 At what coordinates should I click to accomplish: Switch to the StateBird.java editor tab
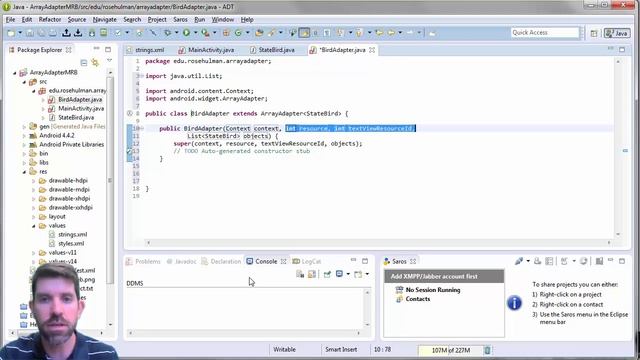272,50
